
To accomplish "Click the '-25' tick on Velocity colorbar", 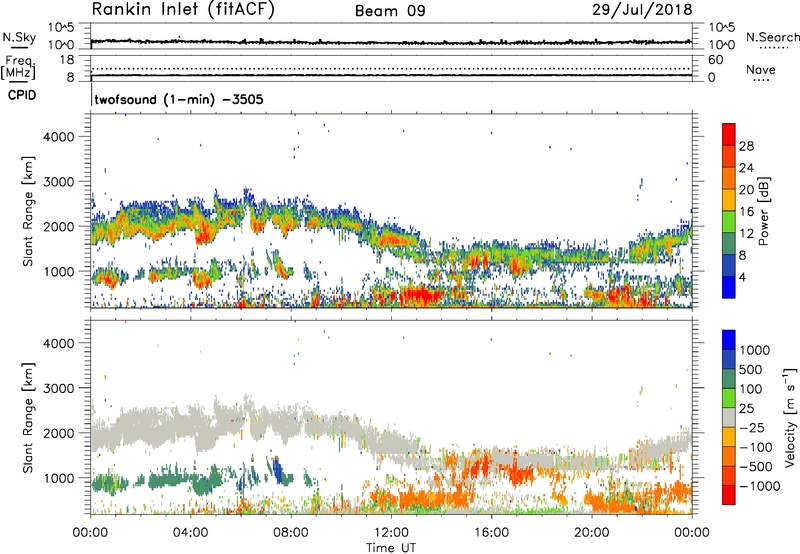I will click(752, 427).
